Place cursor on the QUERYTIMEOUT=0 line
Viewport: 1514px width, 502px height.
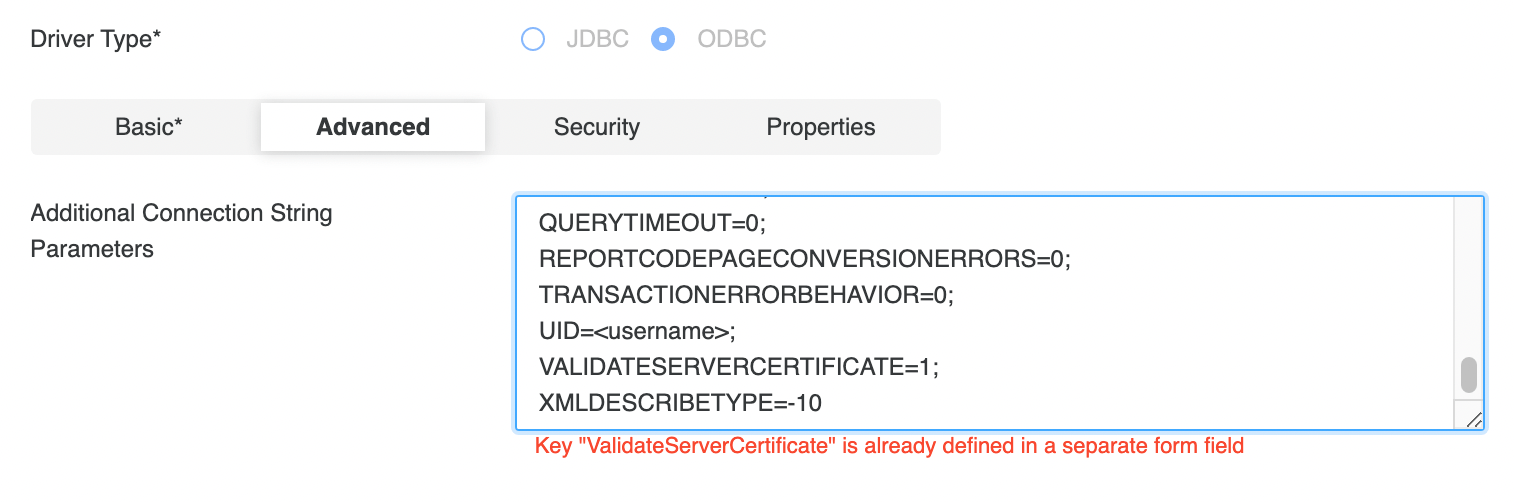[x=651, y=223]
